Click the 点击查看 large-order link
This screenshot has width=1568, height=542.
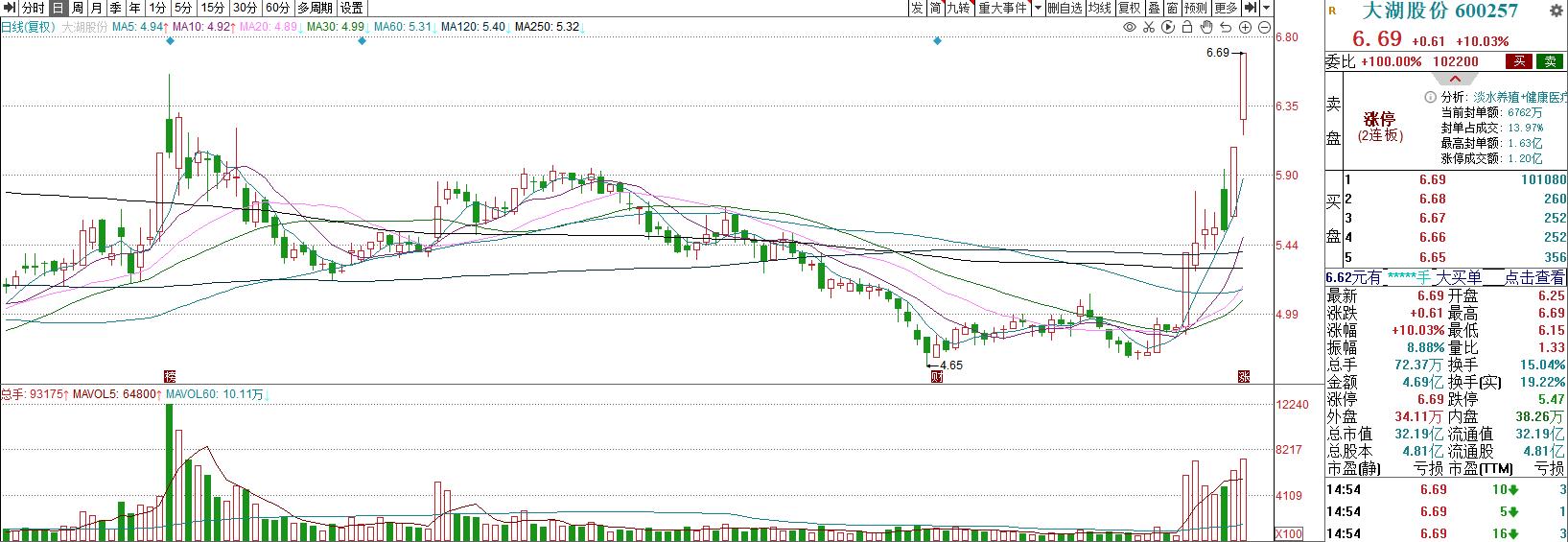(x=1535, y=277)
